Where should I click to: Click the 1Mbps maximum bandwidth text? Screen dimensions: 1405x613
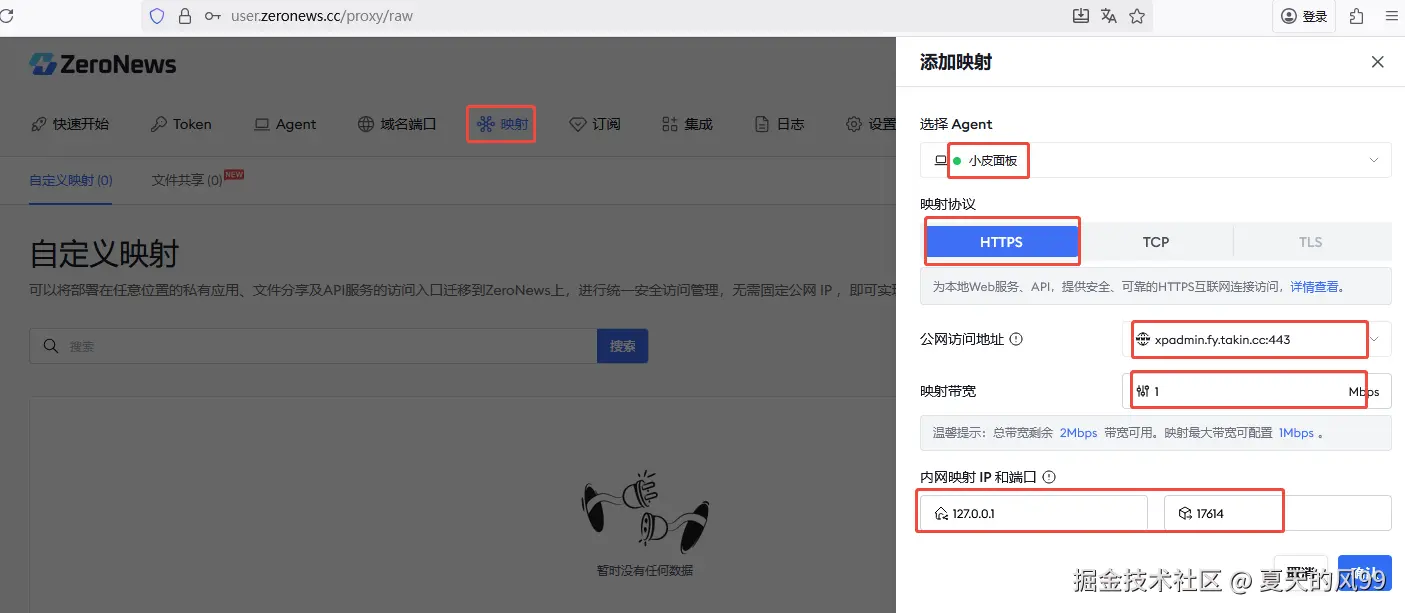click(x=1296, y=433)
